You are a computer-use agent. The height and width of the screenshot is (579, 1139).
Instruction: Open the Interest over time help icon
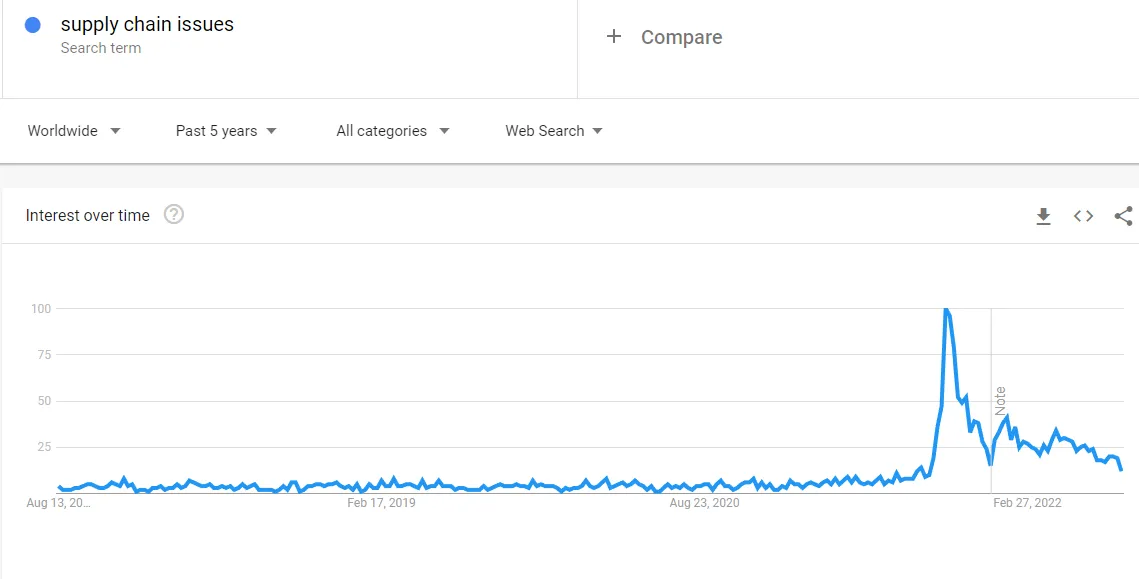174,214
